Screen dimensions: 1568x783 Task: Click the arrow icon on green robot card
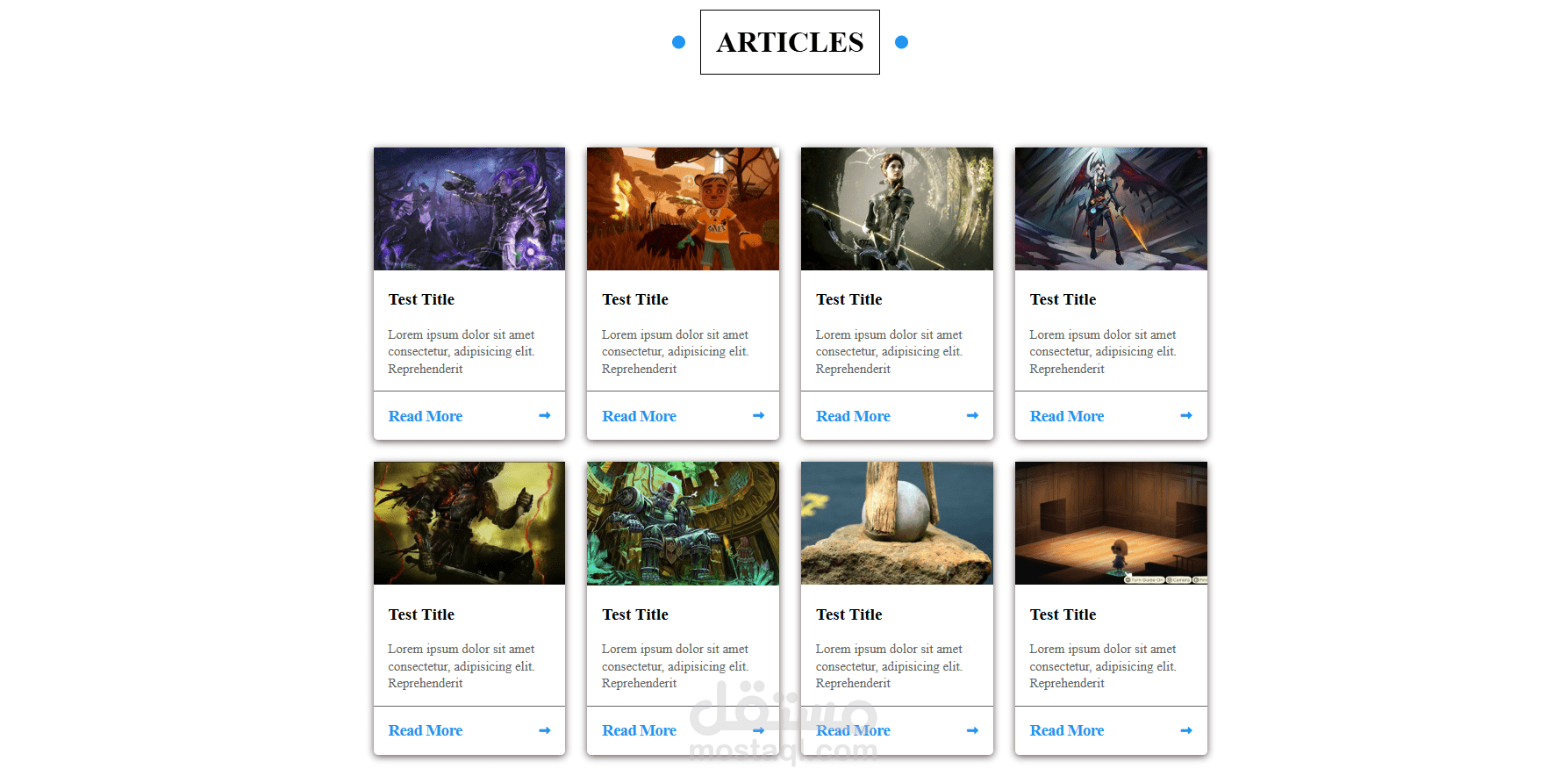pyautogui.click(x=759, y=730)
